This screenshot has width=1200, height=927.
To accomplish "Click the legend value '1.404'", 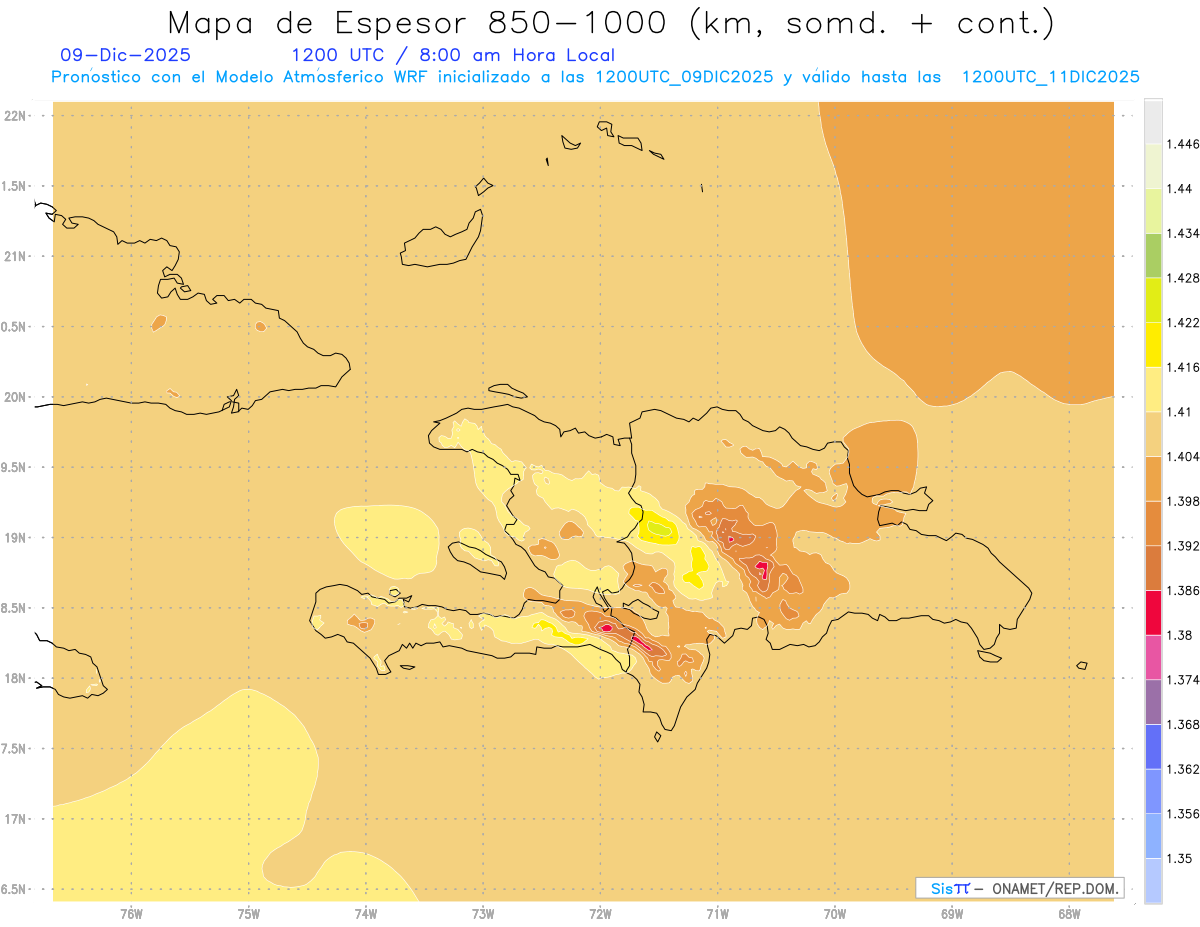I will [1184, 456].
